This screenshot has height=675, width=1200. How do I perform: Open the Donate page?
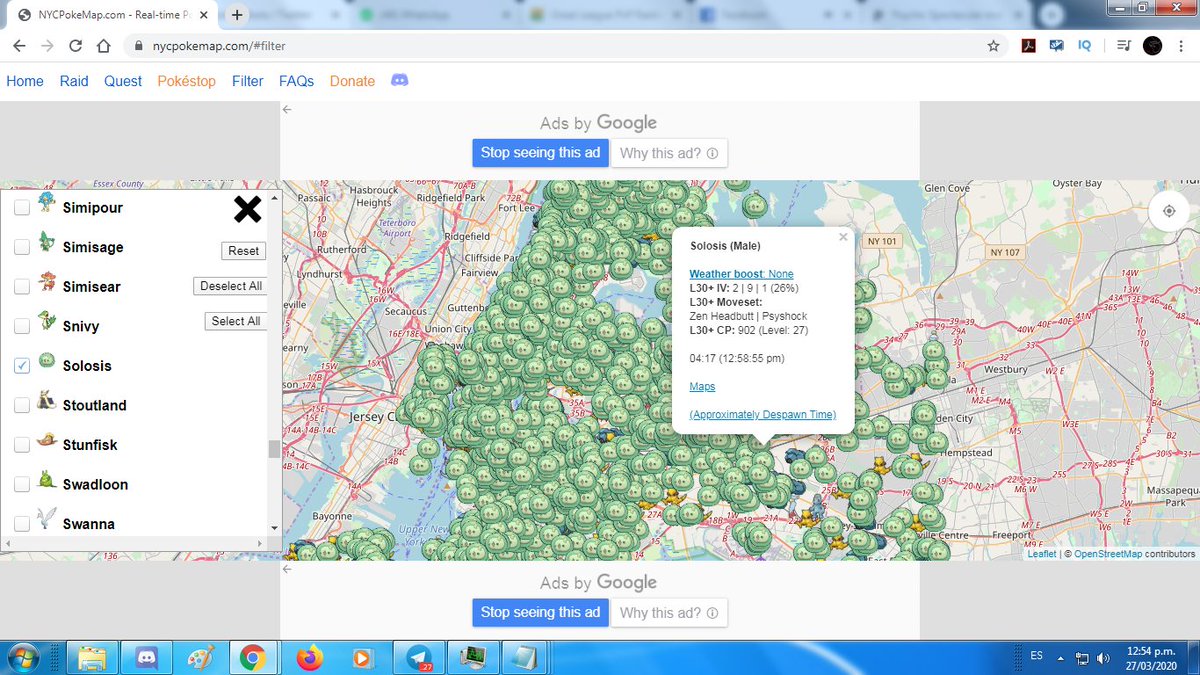tap(352, 81)
